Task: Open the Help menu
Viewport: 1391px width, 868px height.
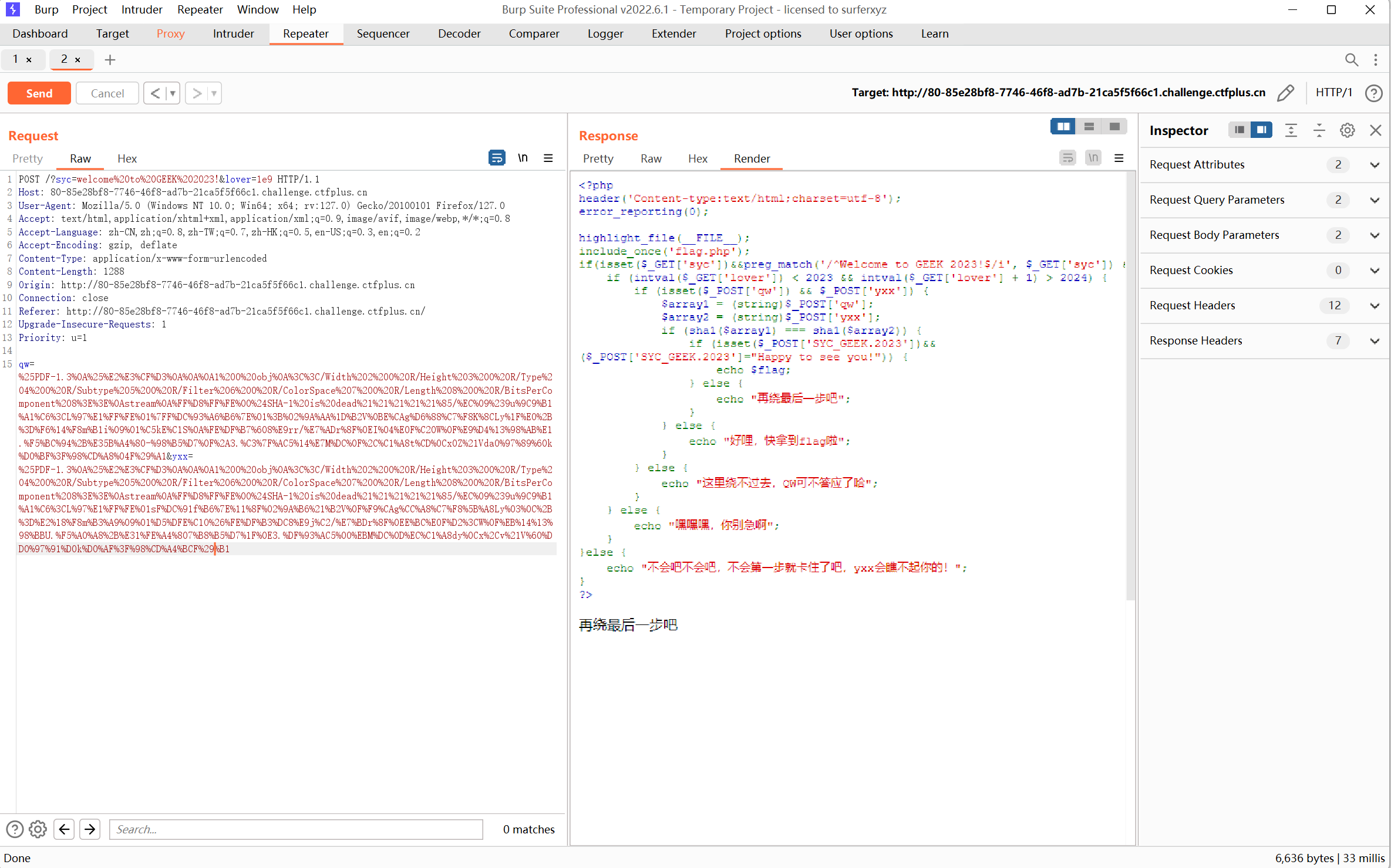Action: pyautogui.click(x=304, y=9)
